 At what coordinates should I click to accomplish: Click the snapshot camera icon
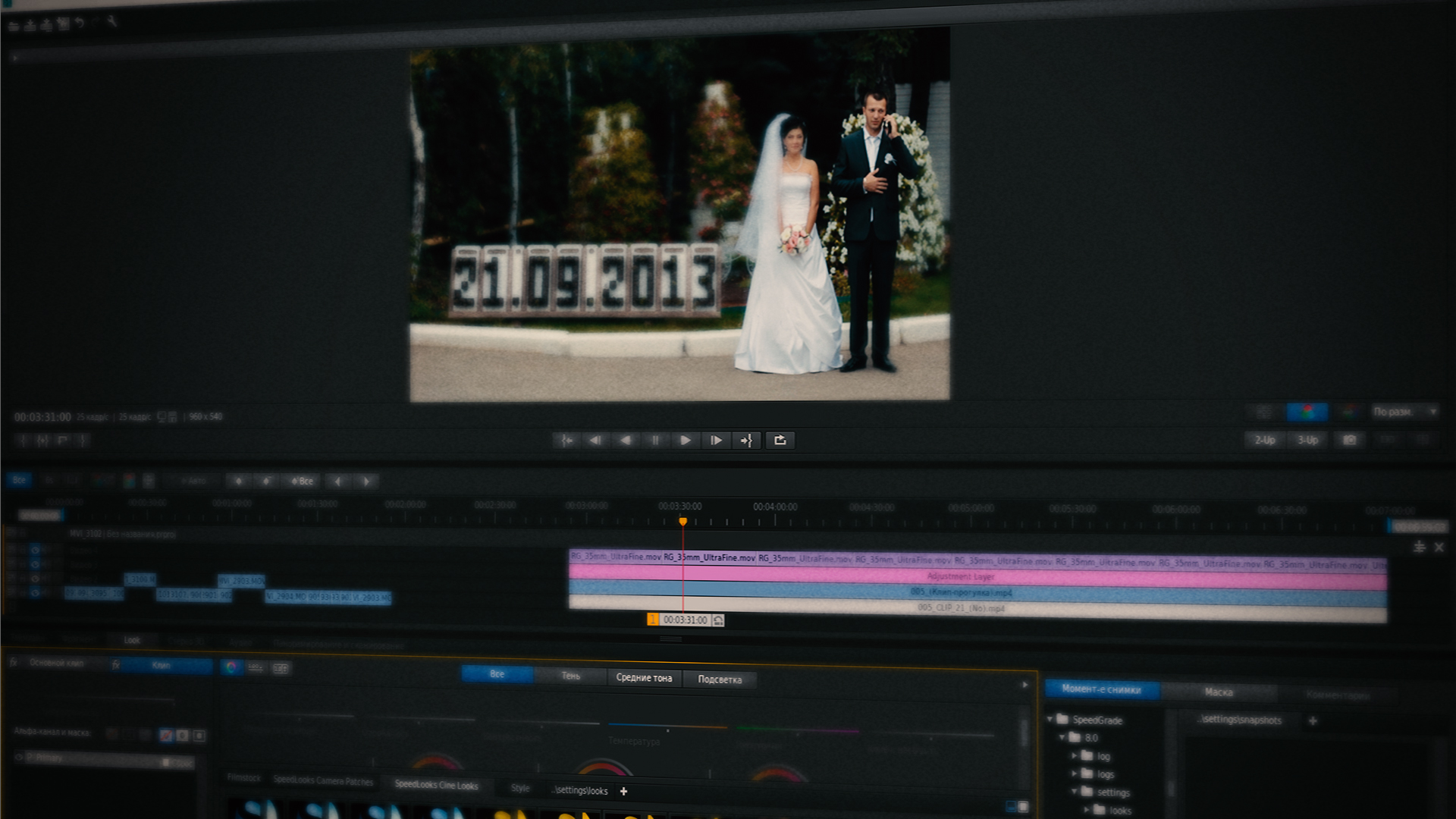point(1350,440)
